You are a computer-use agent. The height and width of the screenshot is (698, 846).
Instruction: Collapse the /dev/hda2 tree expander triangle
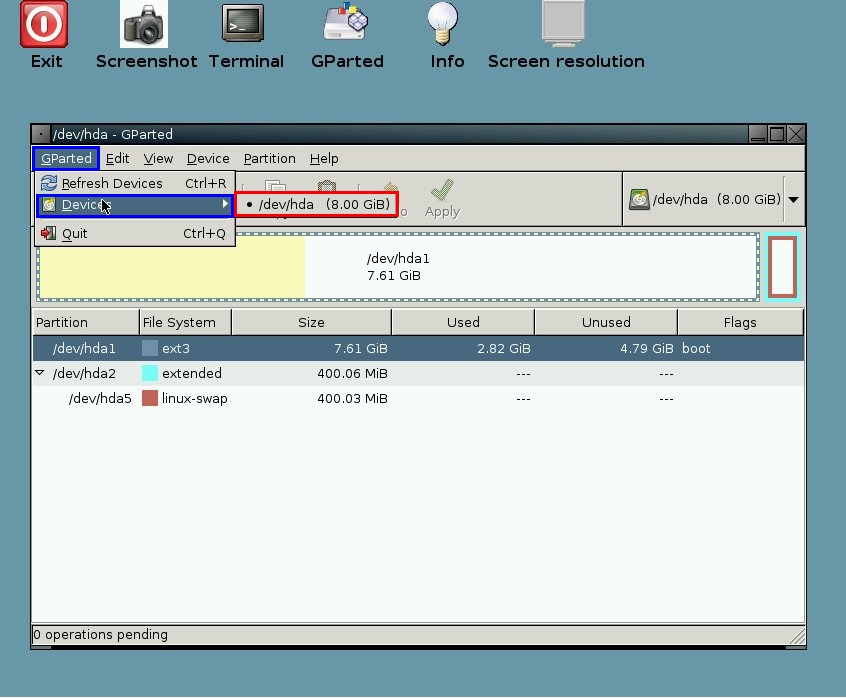point(39,373)
